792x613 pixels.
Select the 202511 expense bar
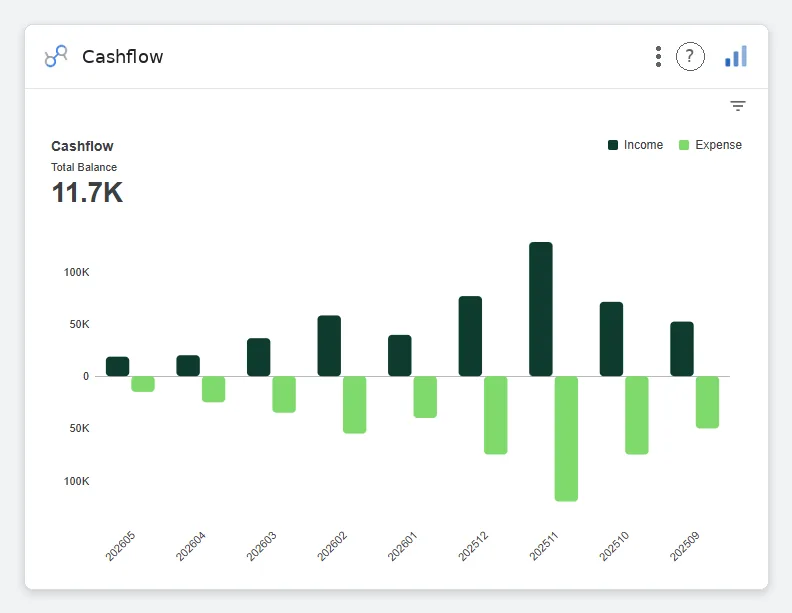click(566, 439)
